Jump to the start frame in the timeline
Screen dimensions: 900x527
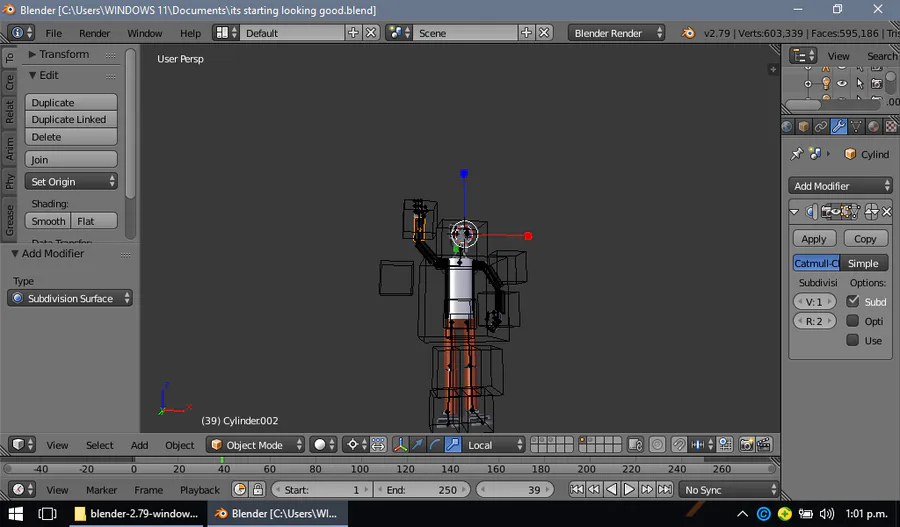[x=577, y=490]
